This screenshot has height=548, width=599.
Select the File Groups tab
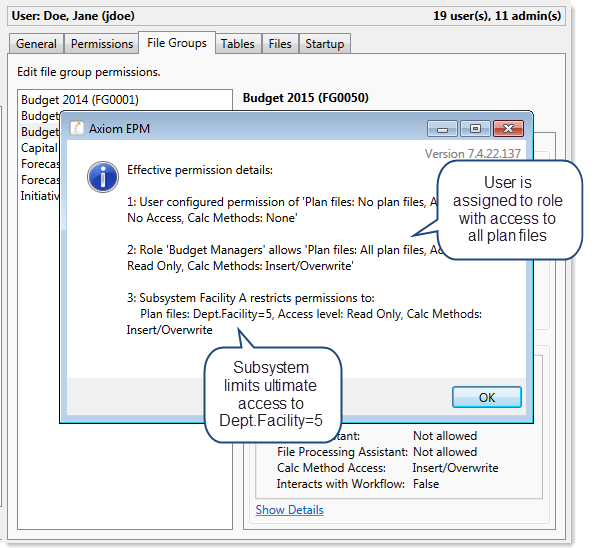click(x=177, y=43)
